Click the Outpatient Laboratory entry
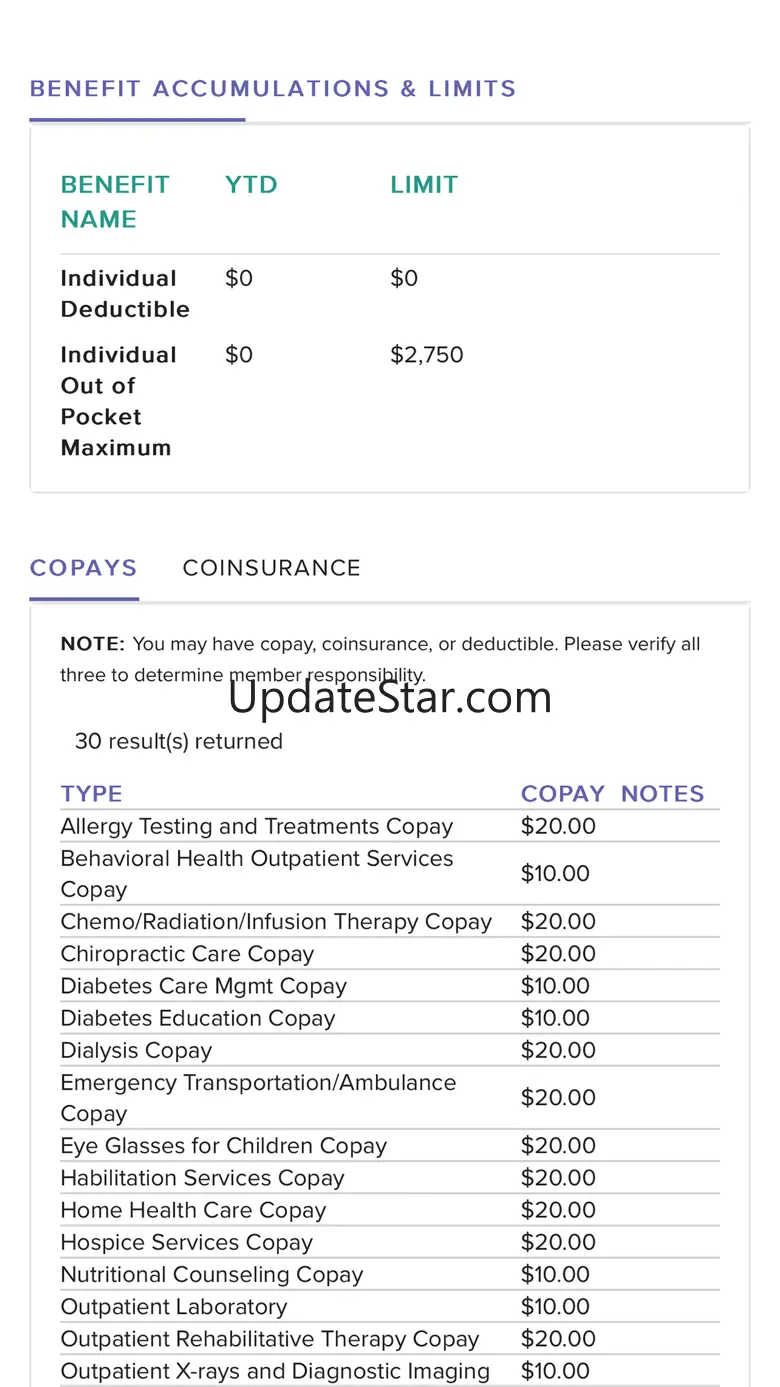 tap(173, 1307)
